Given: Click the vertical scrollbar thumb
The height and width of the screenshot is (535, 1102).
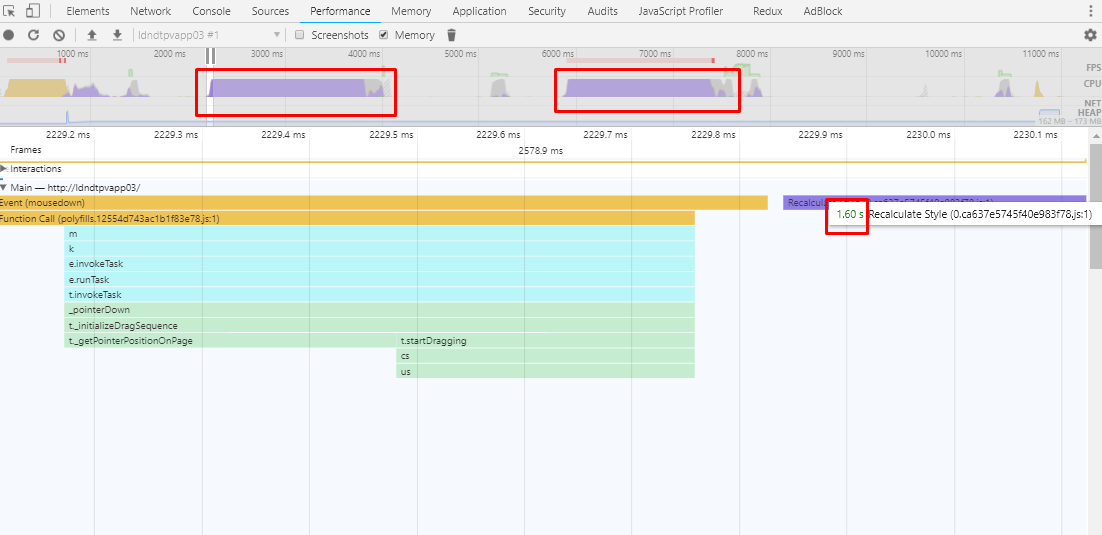Looking at the screenshot, I should [x=1095, y=206].
